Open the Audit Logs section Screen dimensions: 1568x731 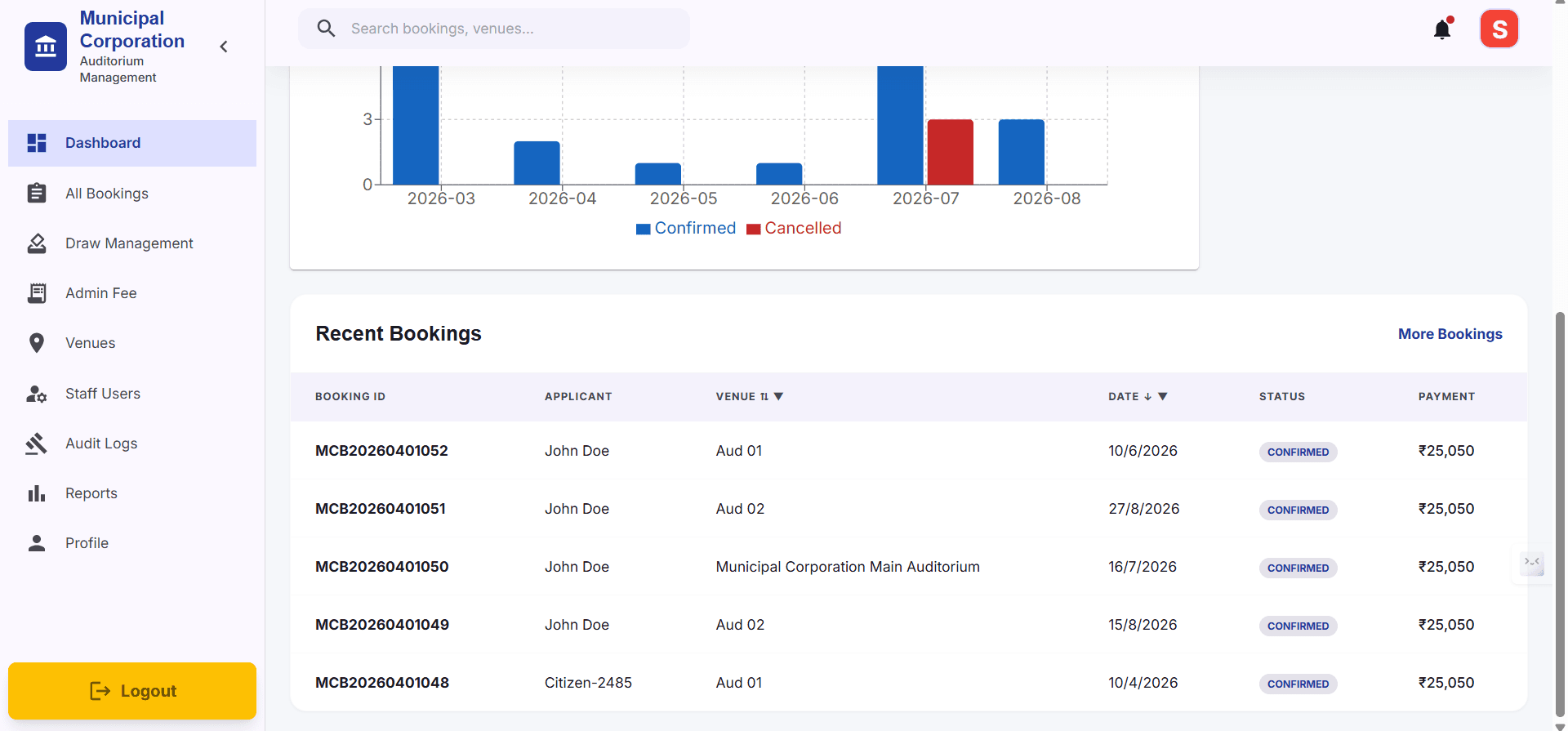tap(132, 444)
